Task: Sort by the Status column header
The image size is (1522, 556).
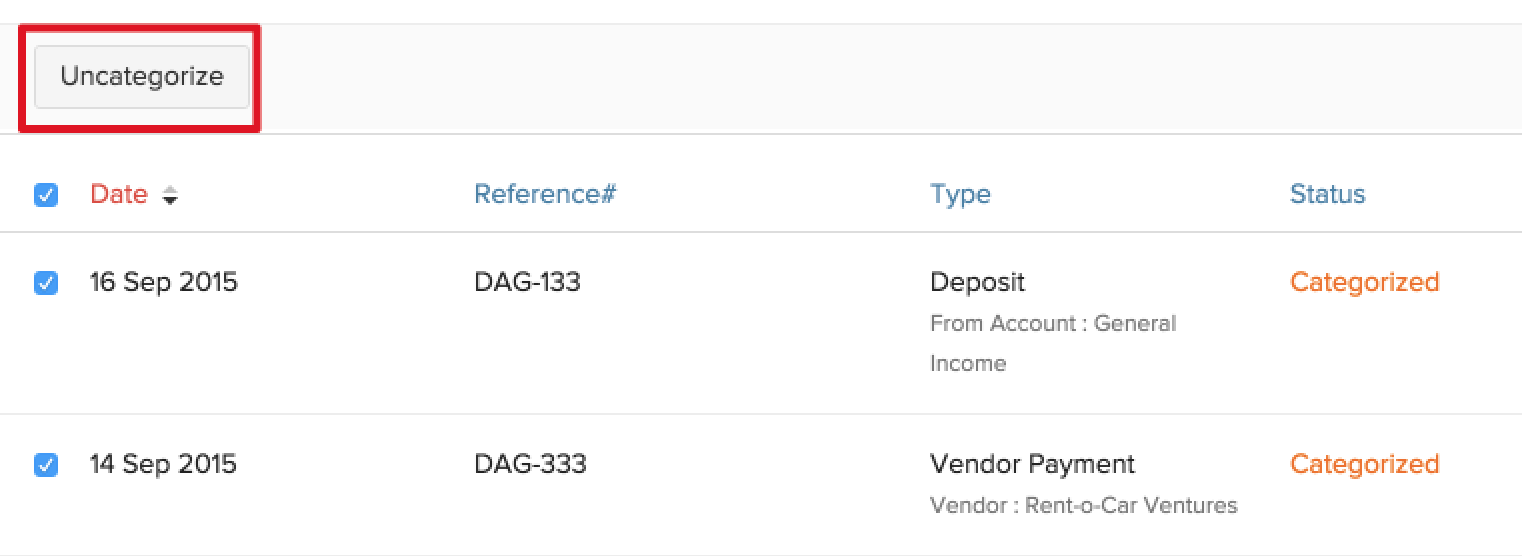Action: point(1327,194)
